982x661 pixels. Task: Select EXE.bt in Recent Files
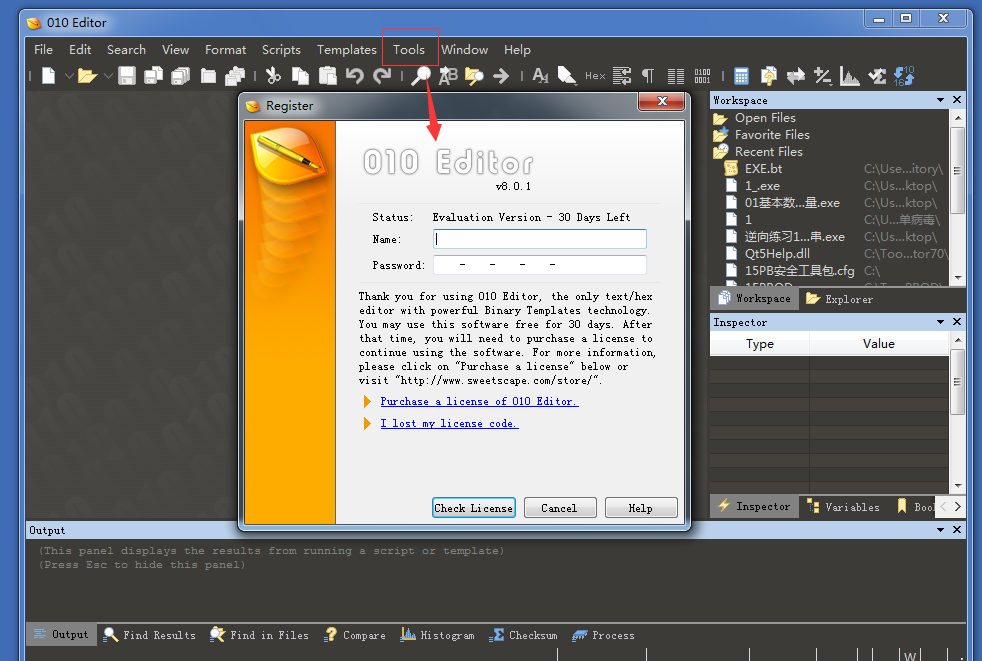[x=763, y=169]
